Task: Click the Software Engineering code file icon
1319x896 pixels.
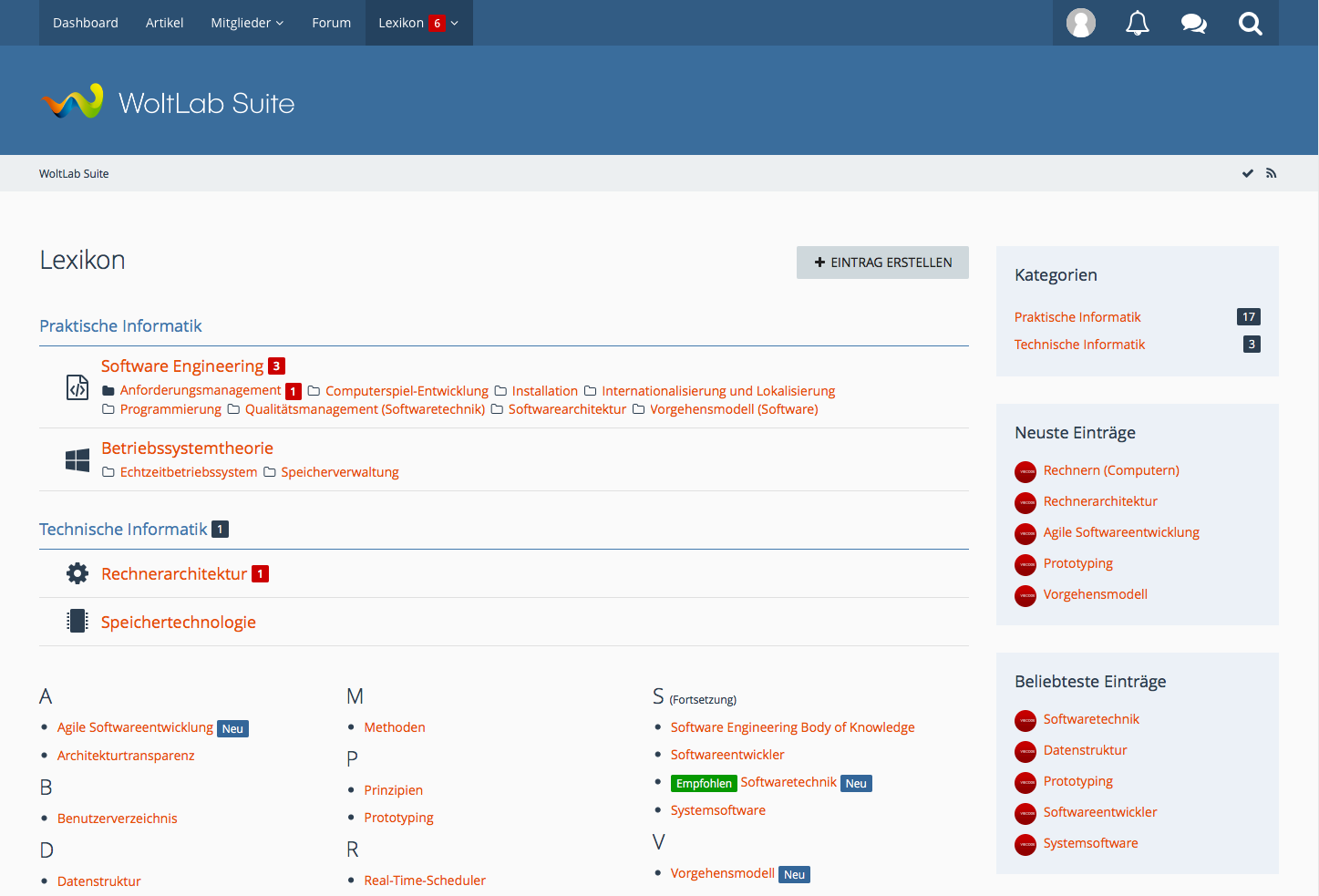Action: pyautogui.click(x=77, y=387)
